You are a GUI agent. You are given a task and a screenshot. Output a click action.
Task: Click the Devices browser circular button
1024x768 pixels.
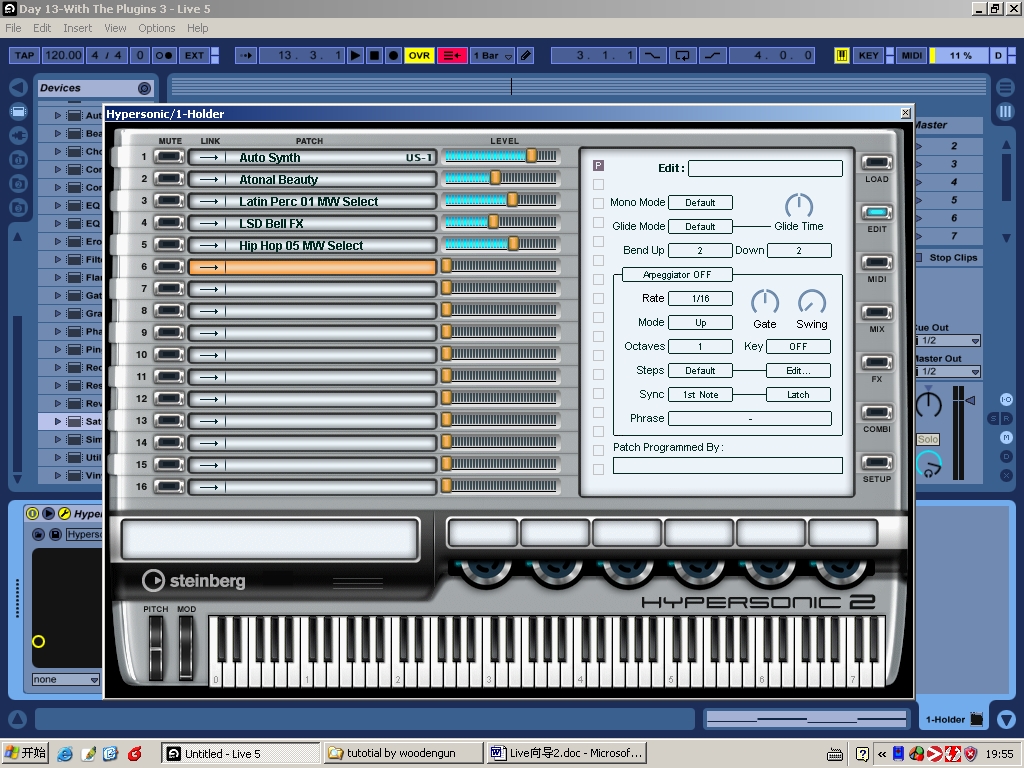[x=144, y=88]
